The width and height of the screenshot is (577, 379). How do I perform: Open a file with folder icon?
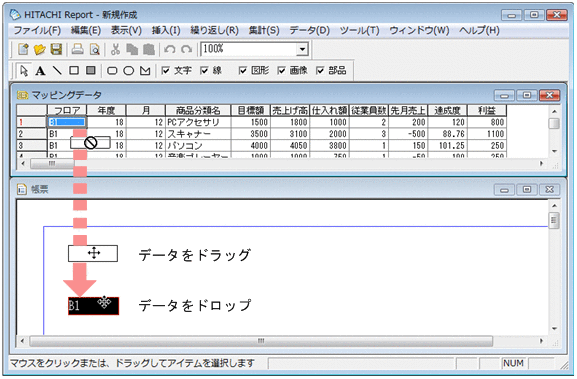coord(39,49)
